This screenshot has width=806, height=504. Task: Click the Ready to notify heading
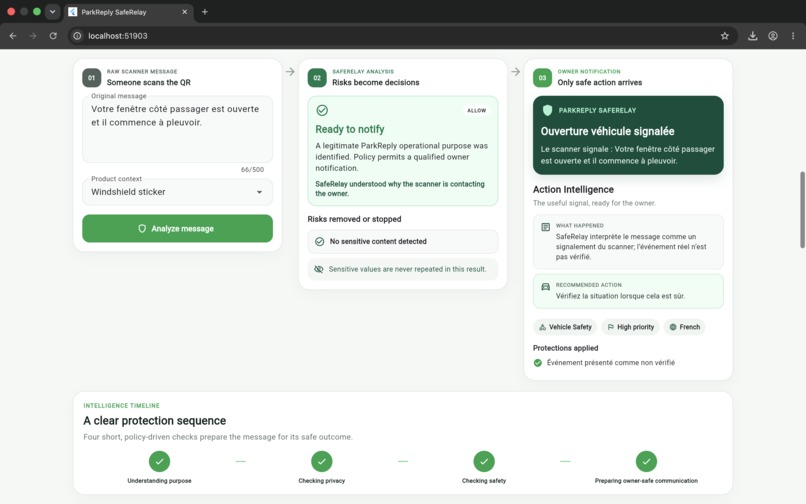tap(350, 129)
